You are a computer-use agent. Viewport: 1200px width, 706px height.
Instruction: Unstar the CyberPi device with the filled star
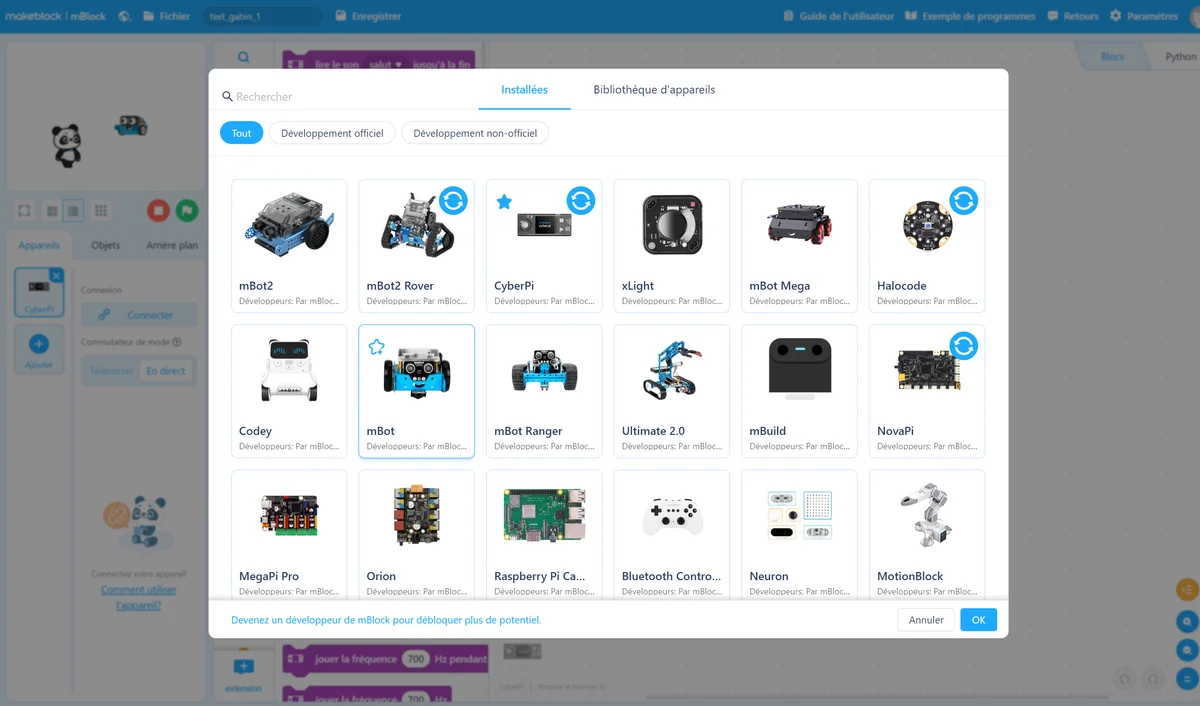504,202
